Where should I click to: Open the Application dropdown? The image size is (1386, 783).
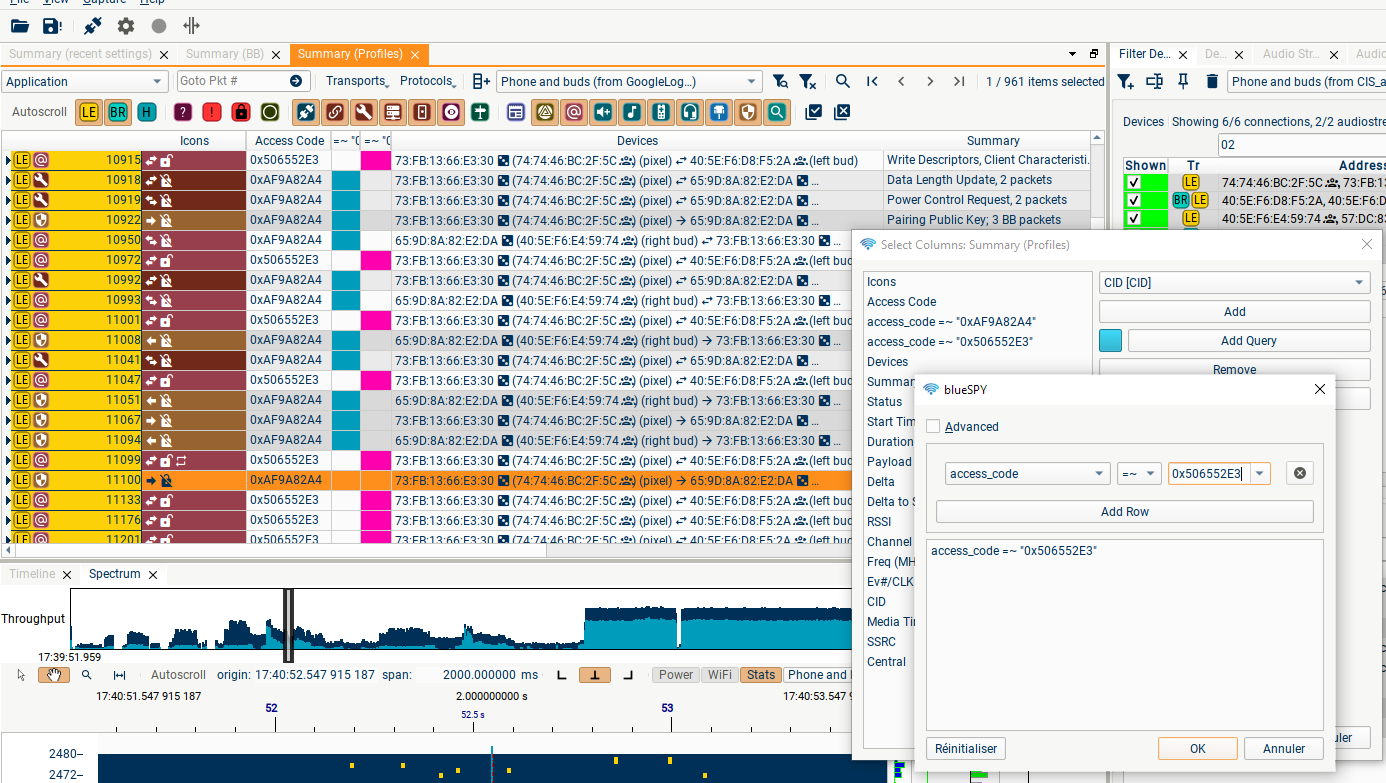[x=85, y=82]
